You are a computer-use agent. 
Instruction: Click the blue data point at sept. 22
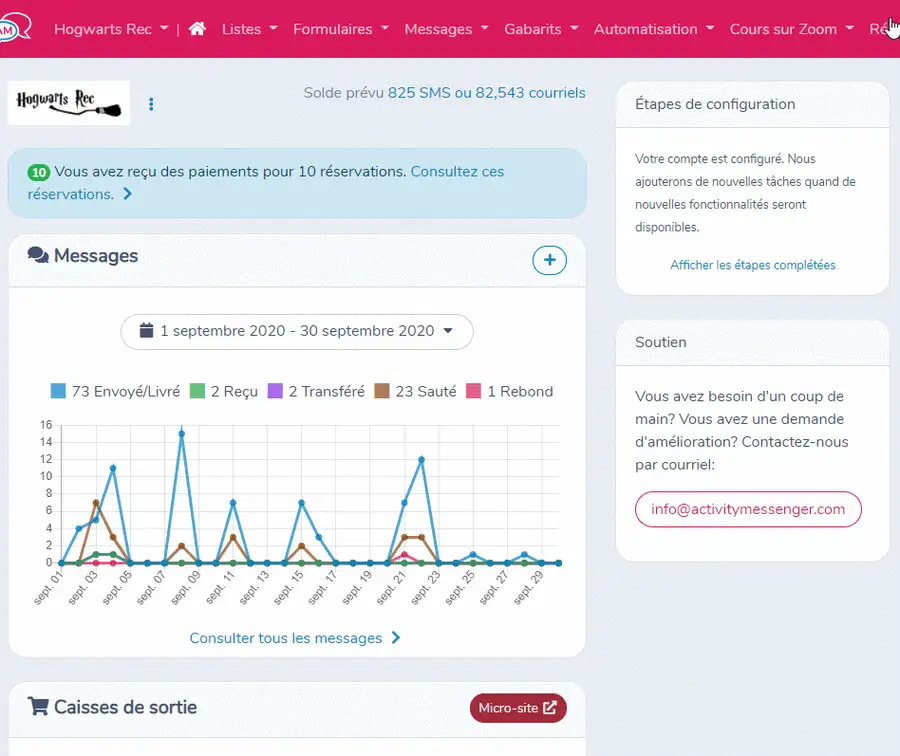(421, 460)
